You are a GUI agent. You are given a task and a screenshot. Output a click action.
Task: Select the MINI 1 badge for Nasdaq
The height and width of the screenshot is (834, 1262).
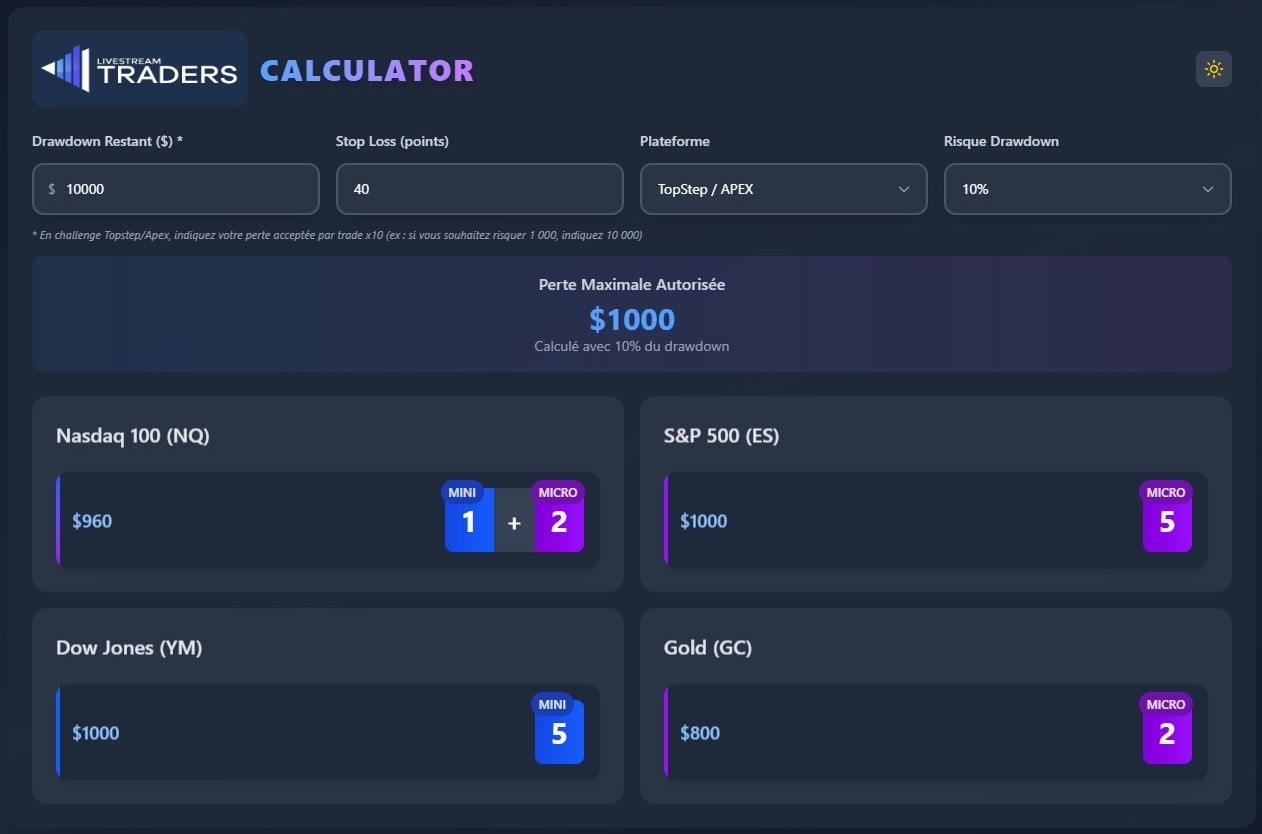[468, 520]
